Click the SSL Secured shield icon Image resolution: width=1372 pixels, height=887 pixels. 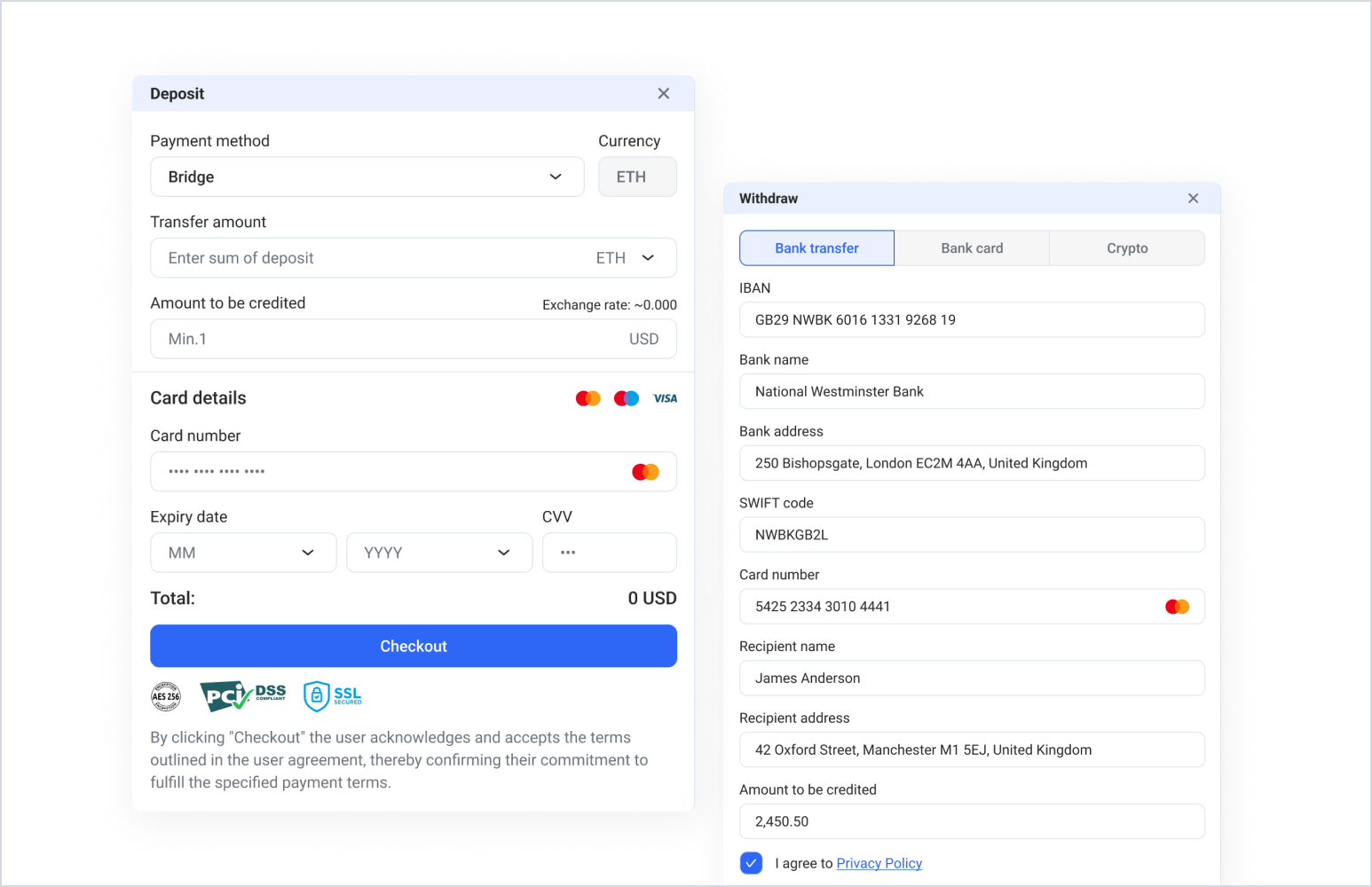point(332,696)
